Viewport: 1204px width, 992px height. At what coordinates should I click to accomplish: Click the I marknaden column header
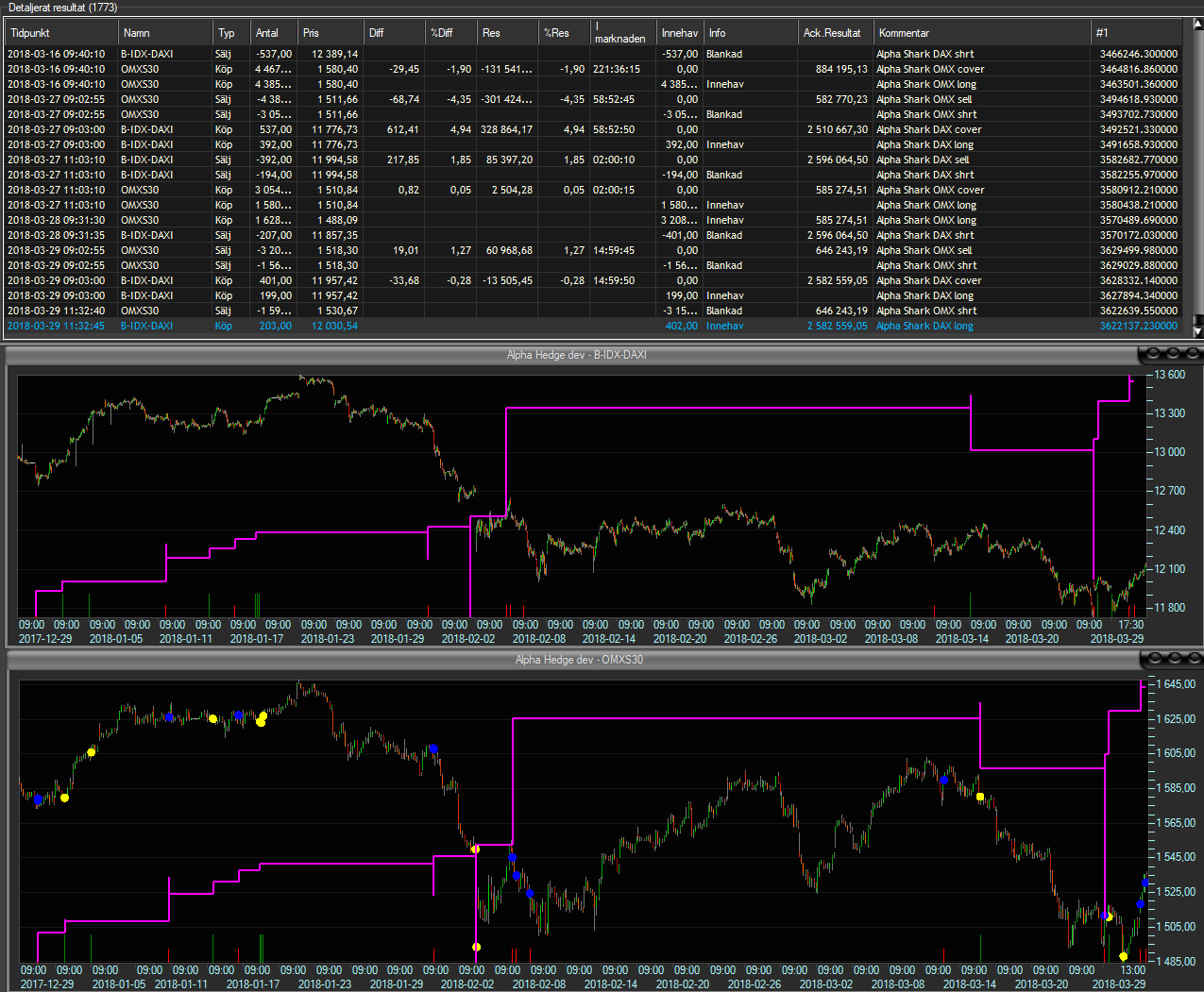pyautogui.click(x=623, y=33)
